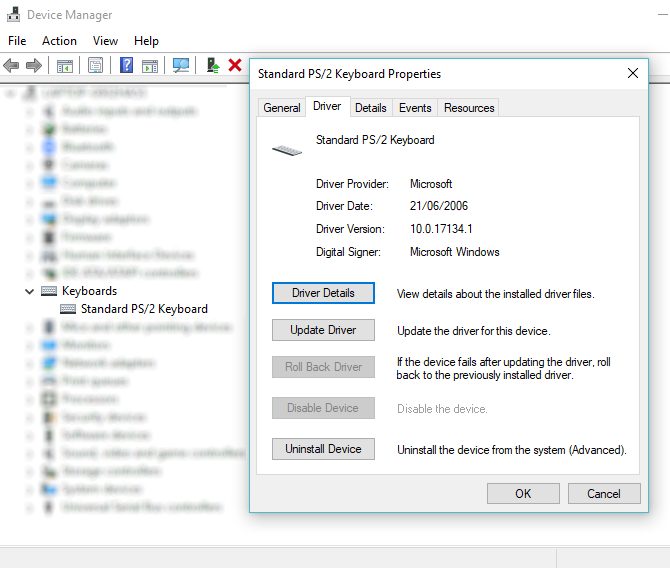The height and width of the screenshot is (568, 670).
Task: Click the red X Uninstall device icon
Action: click(x=235, y=65)
